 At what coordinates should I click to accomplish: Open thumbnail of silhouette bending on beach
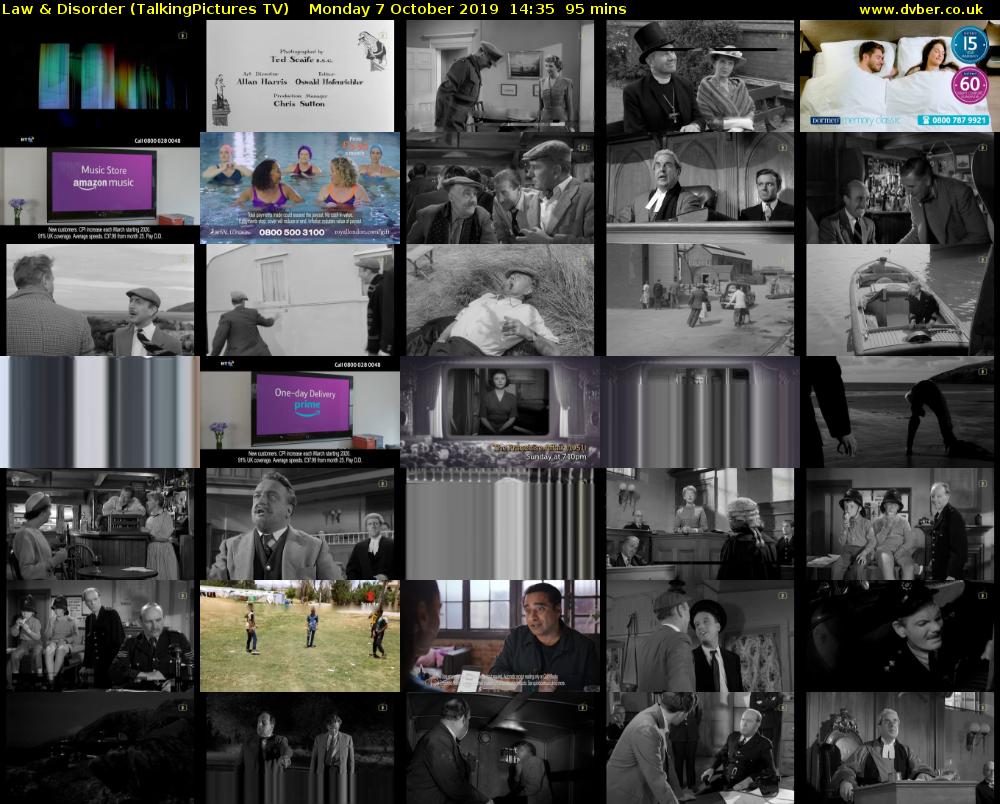tap(900, 412)
